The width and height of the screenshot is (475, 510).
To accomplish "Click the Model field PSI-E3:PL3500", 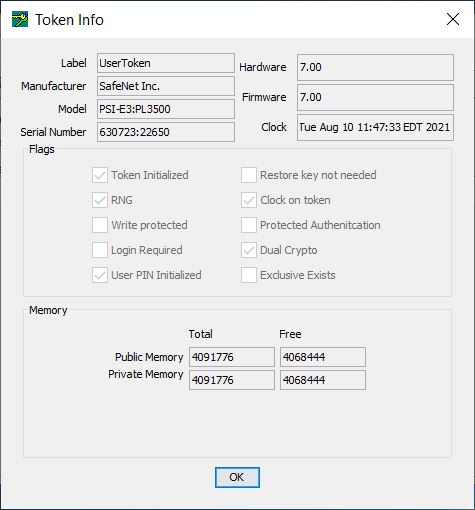I will click(166, 109).
